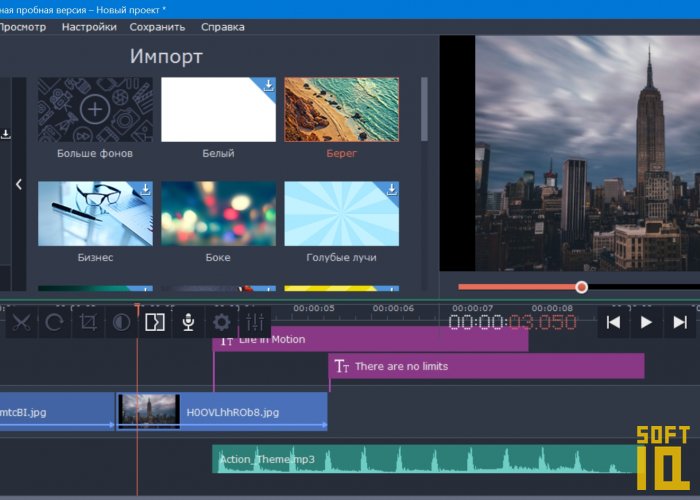Select the crop tool icon

tap(88, 322)
